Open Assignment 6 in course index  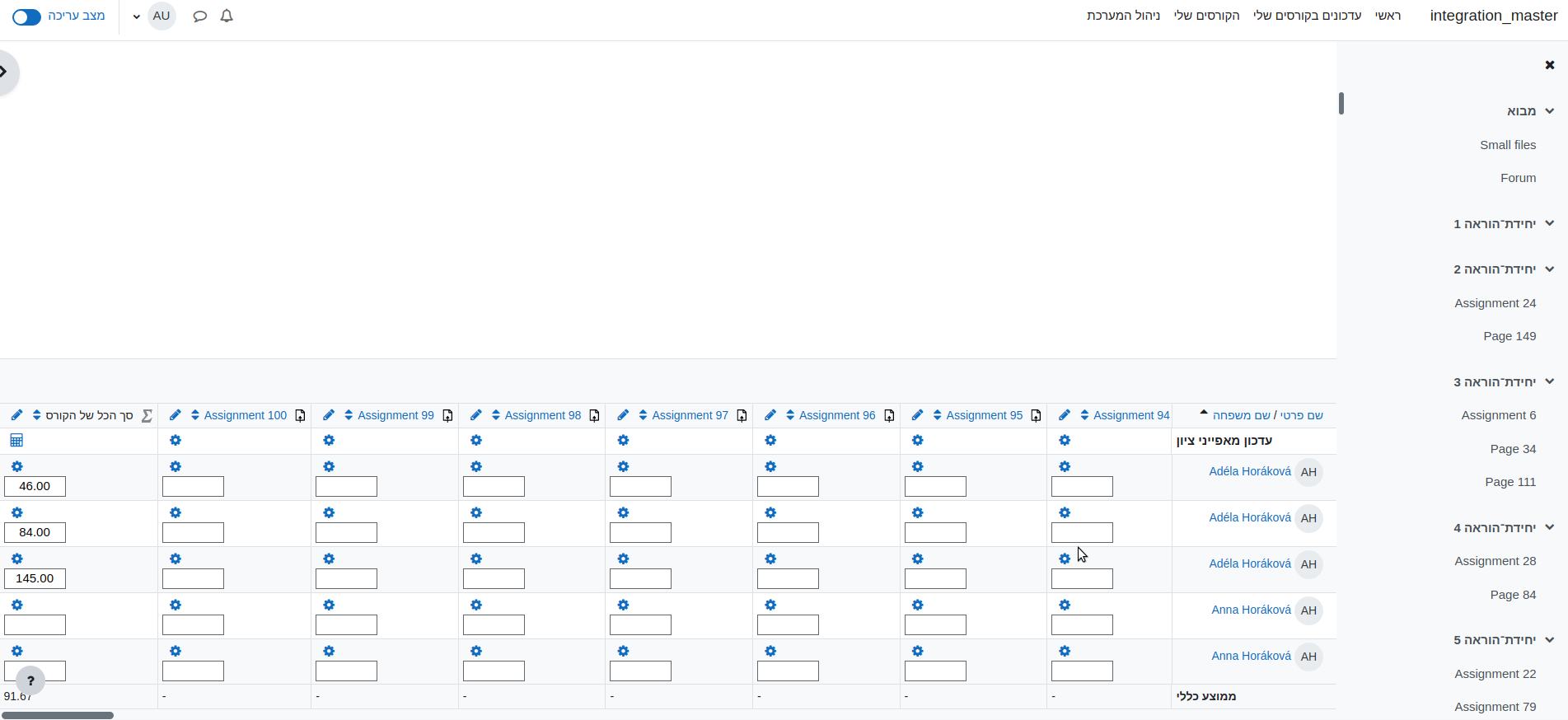(x=1499, y=415)
